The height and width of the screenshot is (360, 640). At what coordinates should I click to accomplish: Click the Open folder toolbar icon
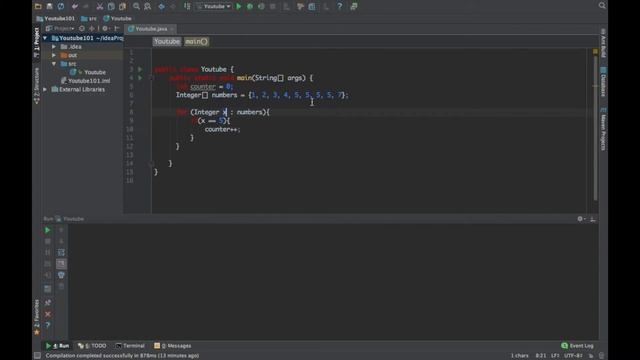pos(38,7)
